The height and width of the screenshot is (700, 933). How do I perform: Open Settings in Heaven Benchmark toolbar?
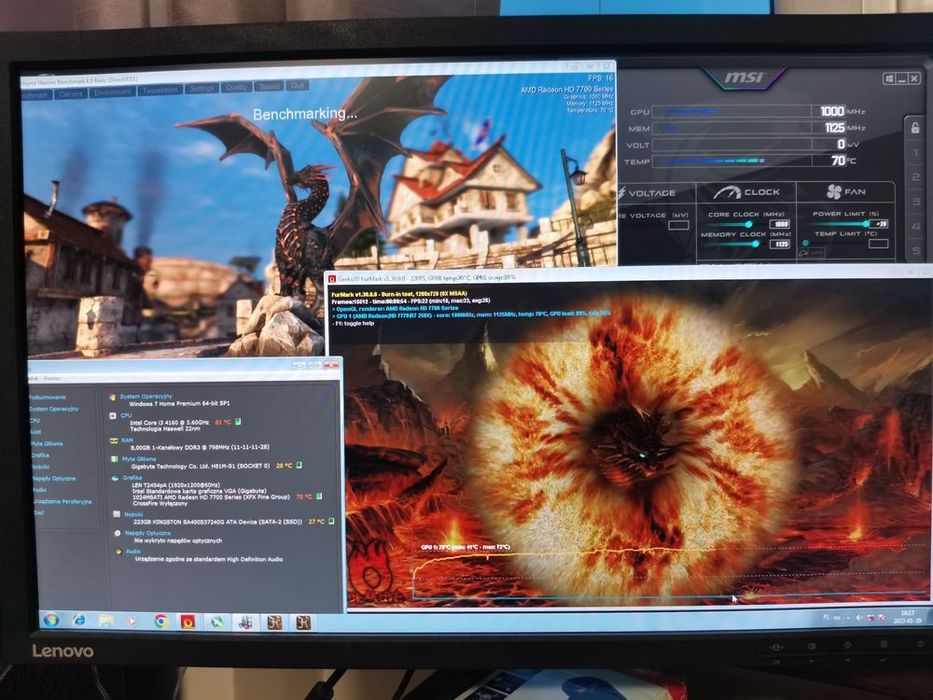coord(202,89)
